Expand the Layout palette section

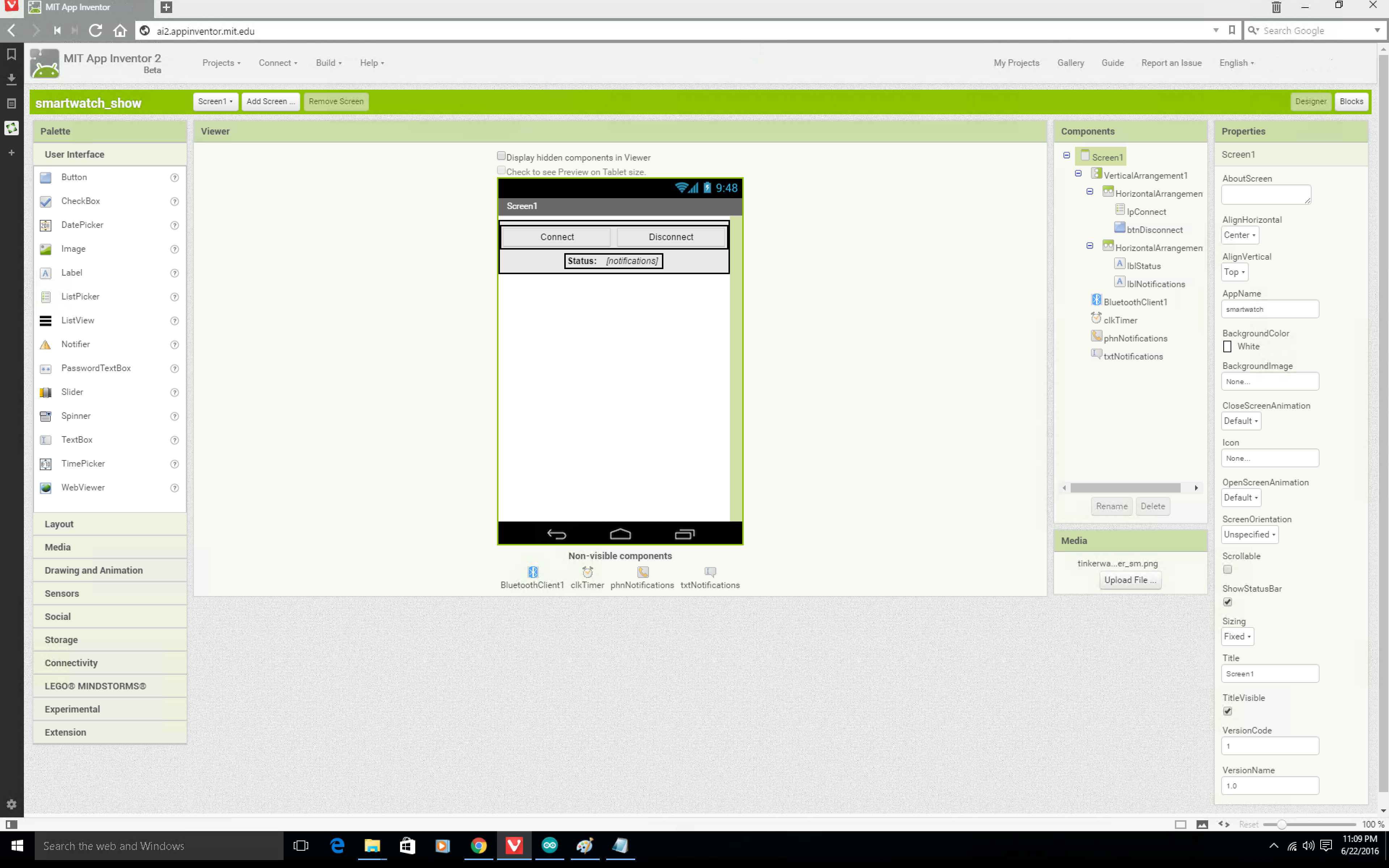pos(110,524)
